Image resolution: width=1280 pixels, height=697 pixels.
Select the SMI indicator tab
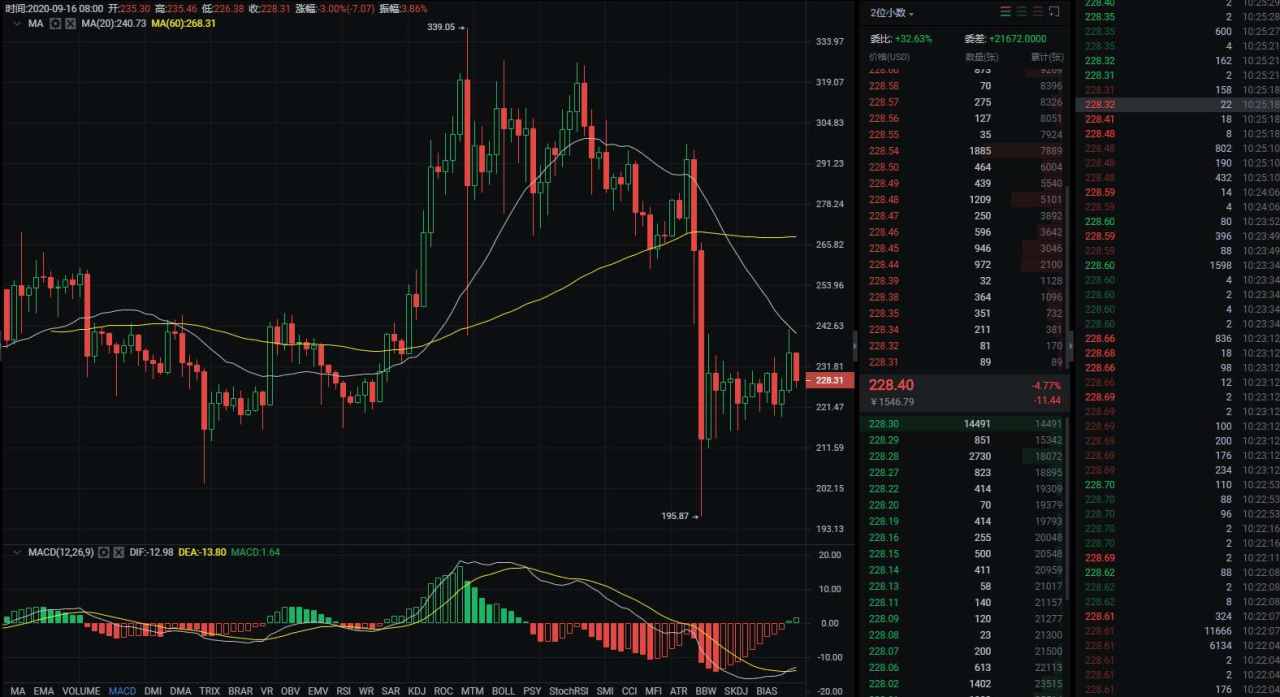[x=605, y=691]
